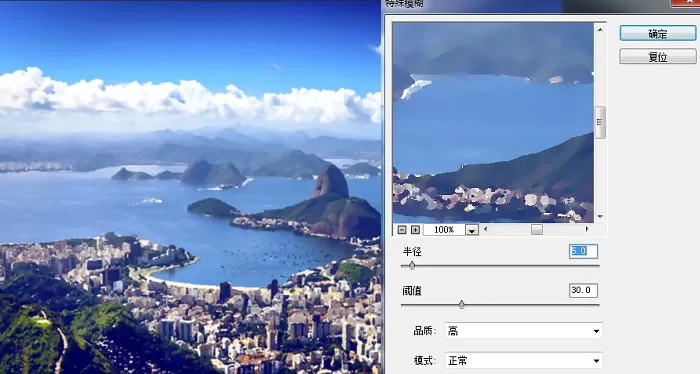700x374 pixels.
Task: Click the 阈值 threshold value field
Action: pos(583,291)
